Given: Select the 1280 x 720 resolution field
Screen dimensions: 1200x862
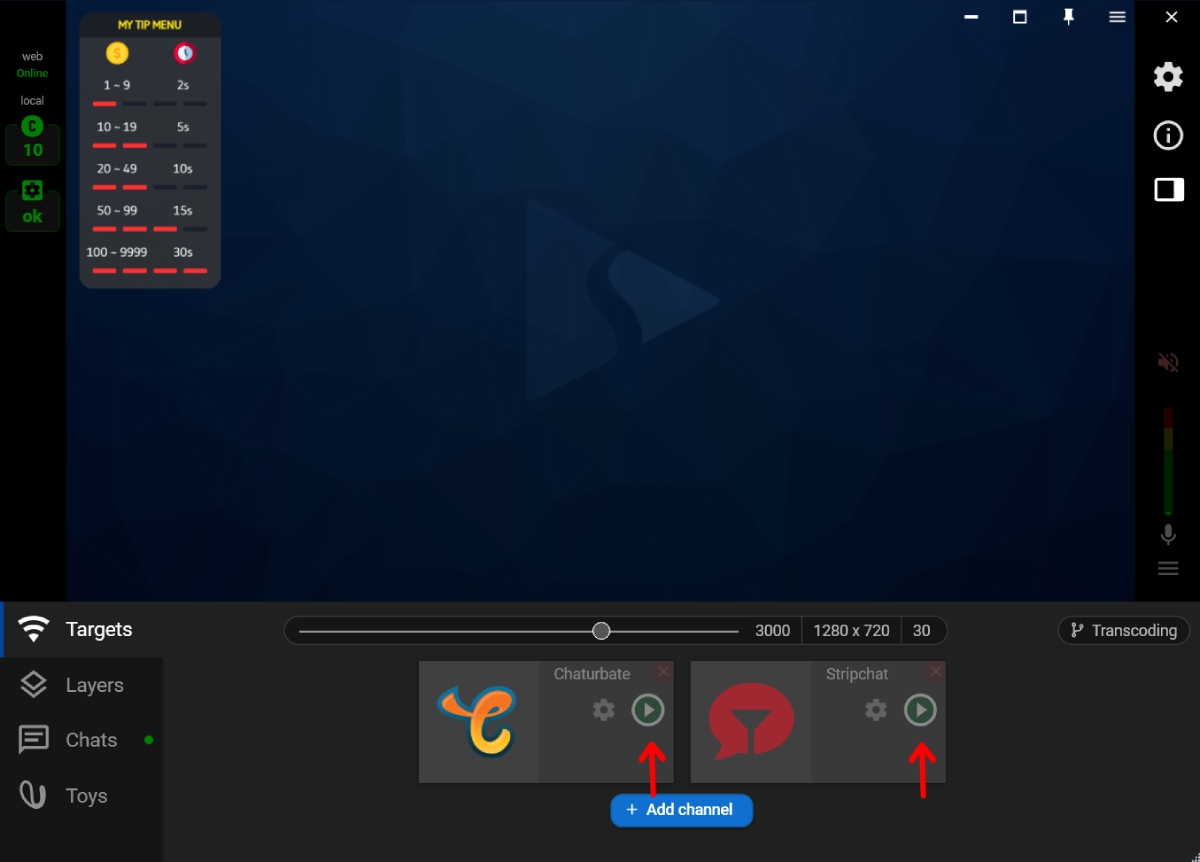Looking at the screenshot, I should [851, 630].
